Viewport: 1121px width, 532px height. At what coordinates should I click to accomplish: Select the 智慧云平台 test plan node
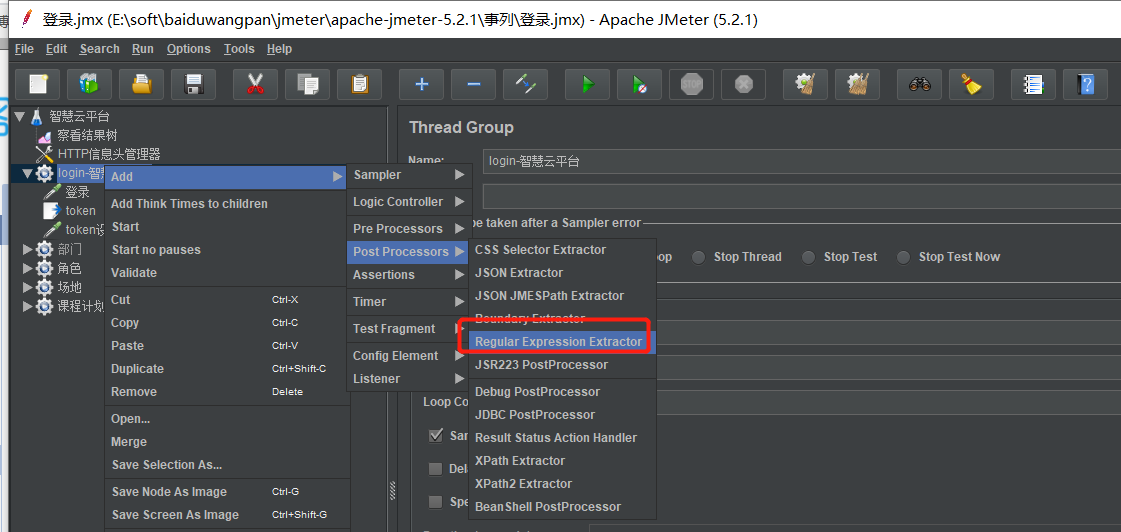pyautogui.click(x=79, y=116)
